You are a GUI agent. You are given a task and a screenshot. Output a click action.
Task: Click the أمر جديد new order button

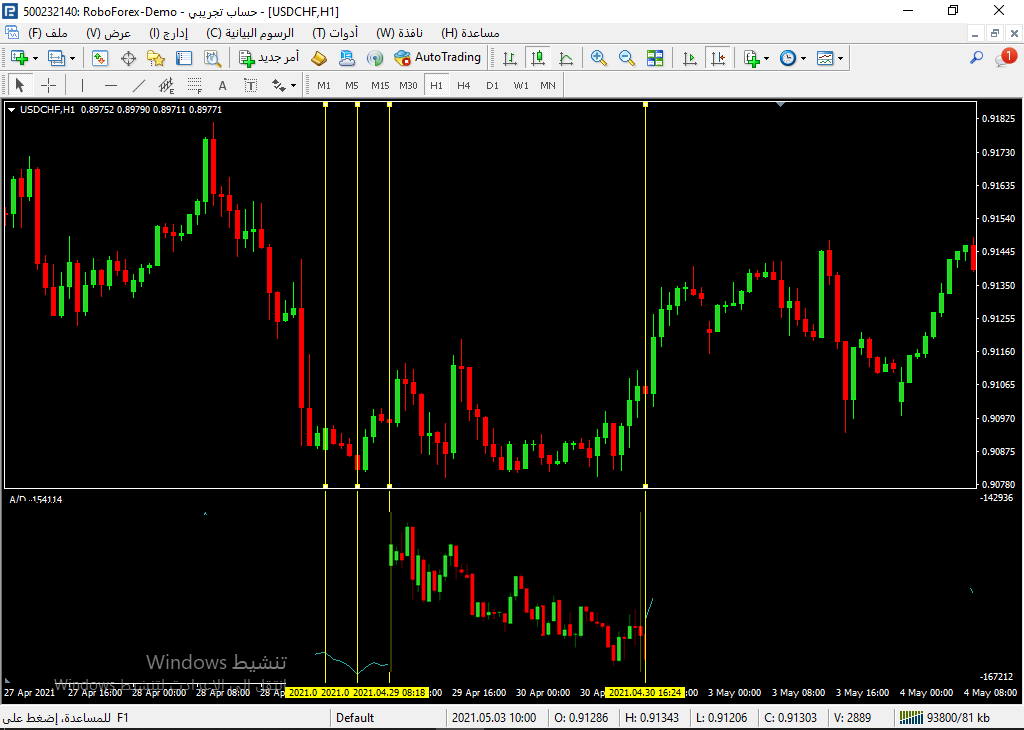point(269,58)
